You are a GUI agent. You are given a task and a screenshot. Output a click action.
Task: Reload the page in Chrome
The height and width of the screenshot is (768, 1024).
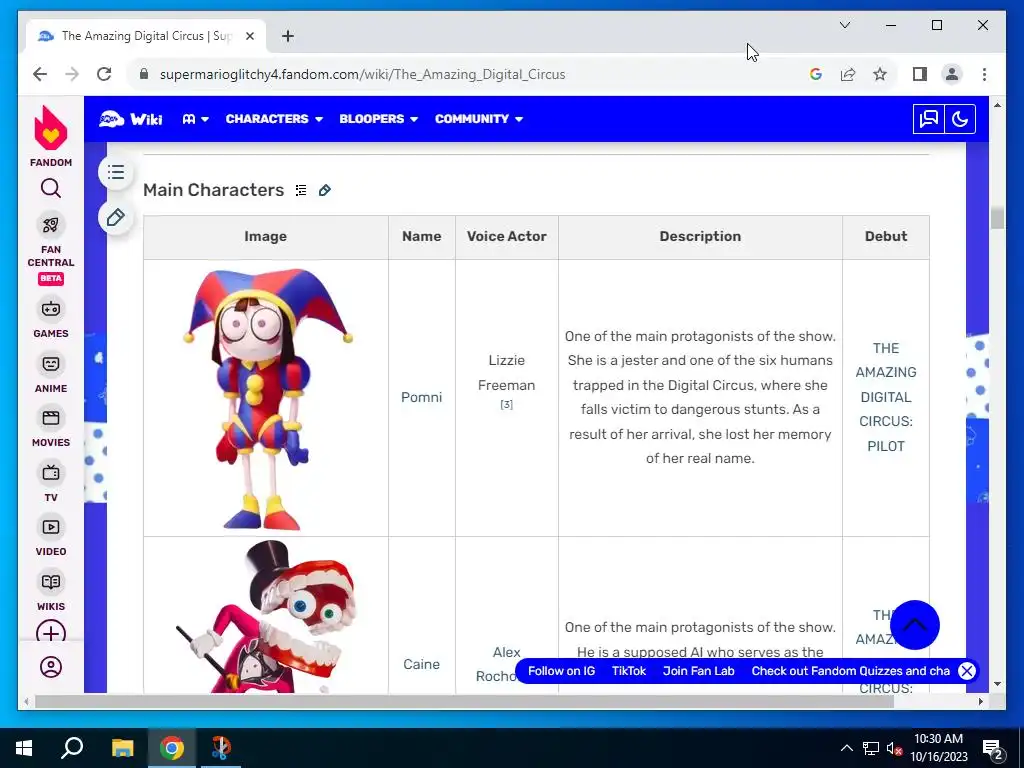pos(104,74)
